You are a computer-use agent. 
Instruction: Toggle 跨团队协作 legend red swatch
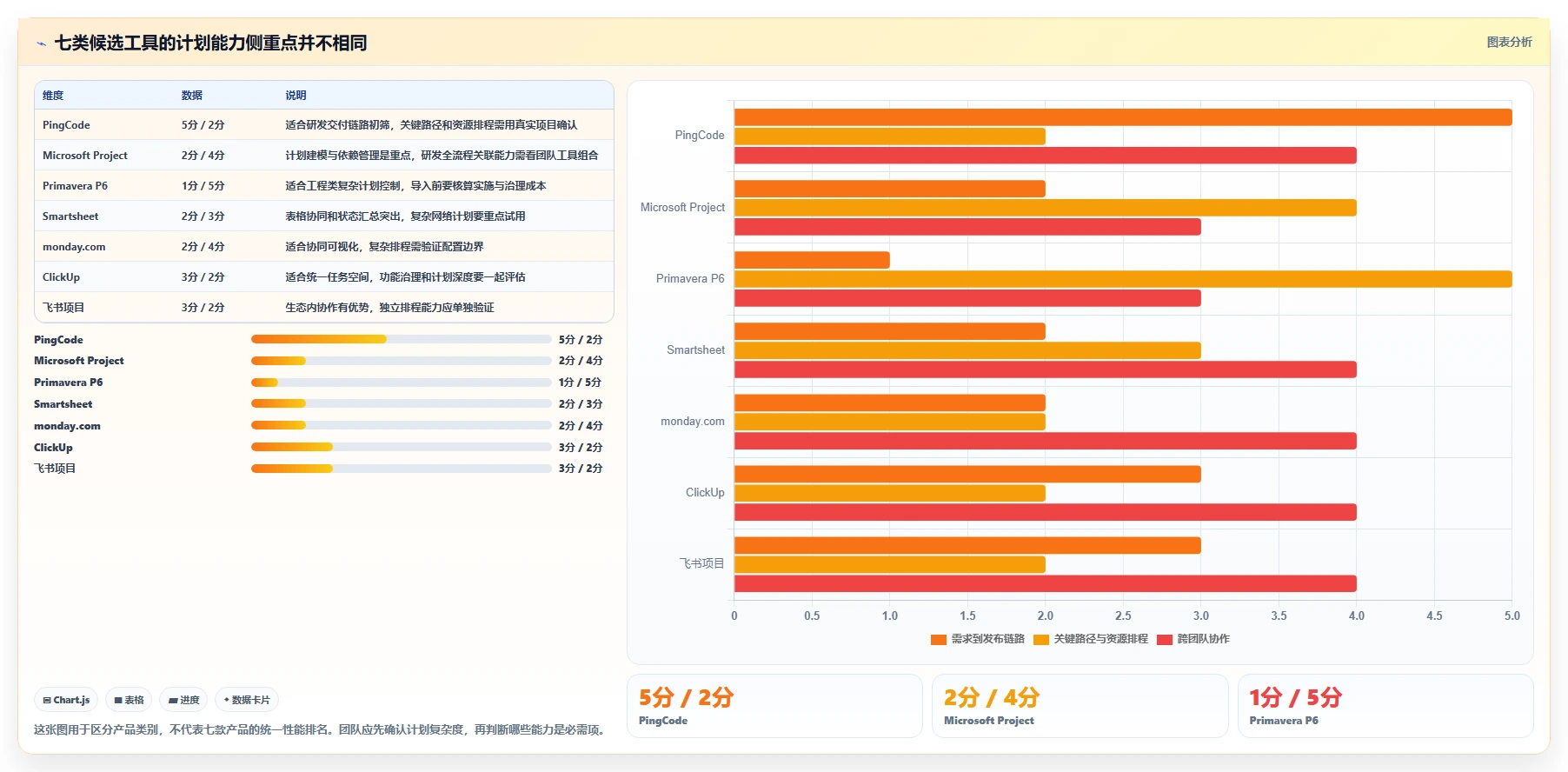pyautogui.click(x=1165, y=639)
